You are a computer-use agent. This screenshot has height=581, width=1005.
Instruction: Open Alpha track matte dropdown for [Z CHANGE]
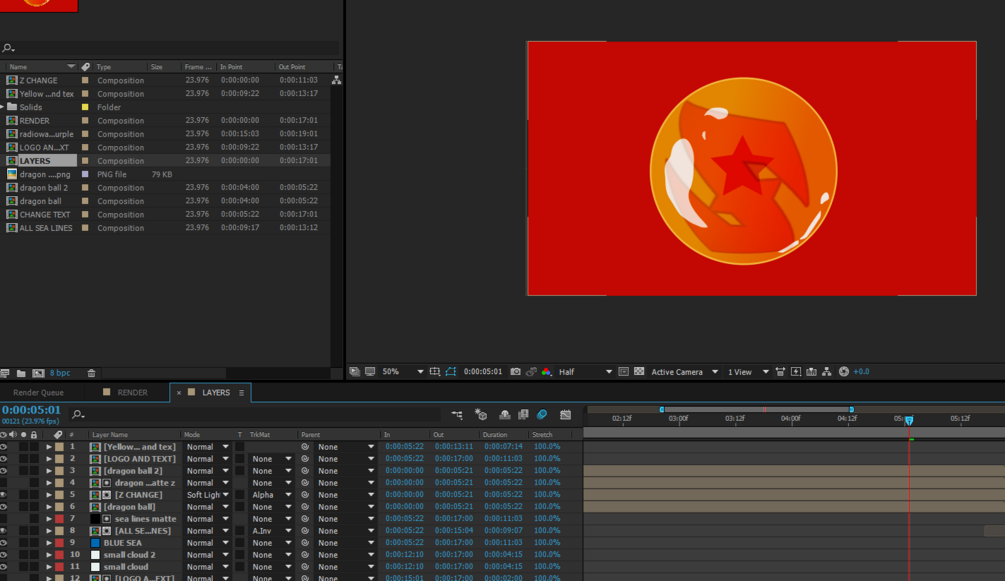[x=271, y=495]
